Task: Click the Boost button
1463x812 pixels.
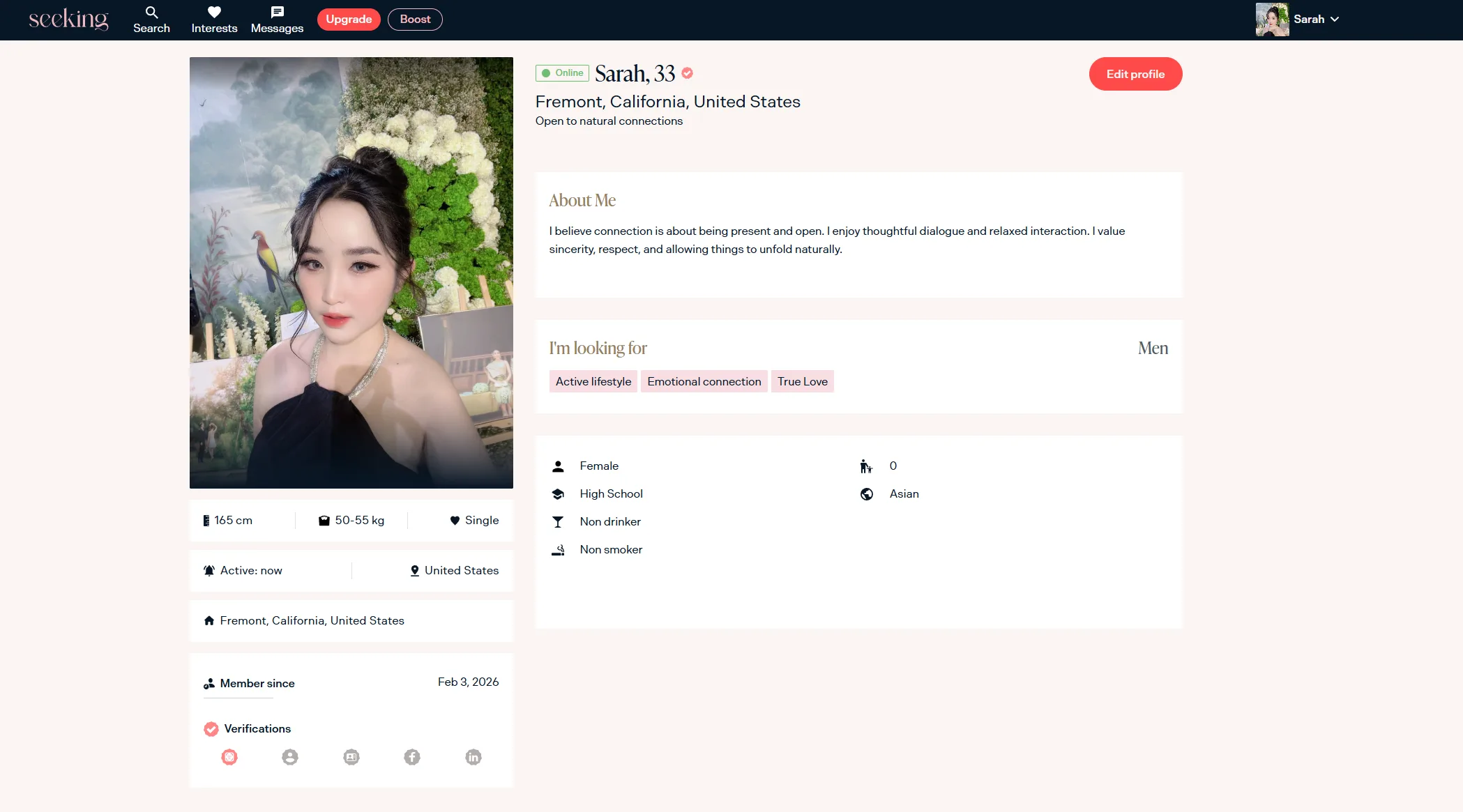Action: 415,20
